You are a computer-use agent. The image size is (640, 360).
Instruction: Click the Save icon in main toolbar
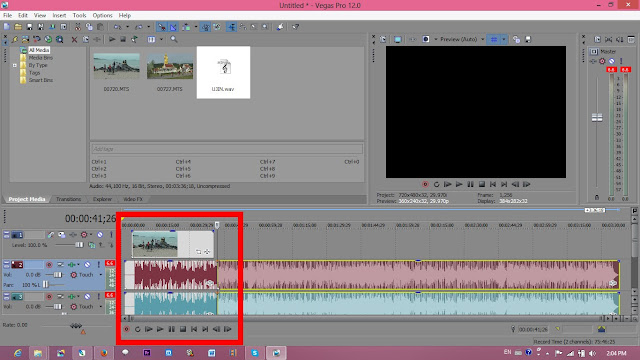pyautogui.click(x=29, y=27)
